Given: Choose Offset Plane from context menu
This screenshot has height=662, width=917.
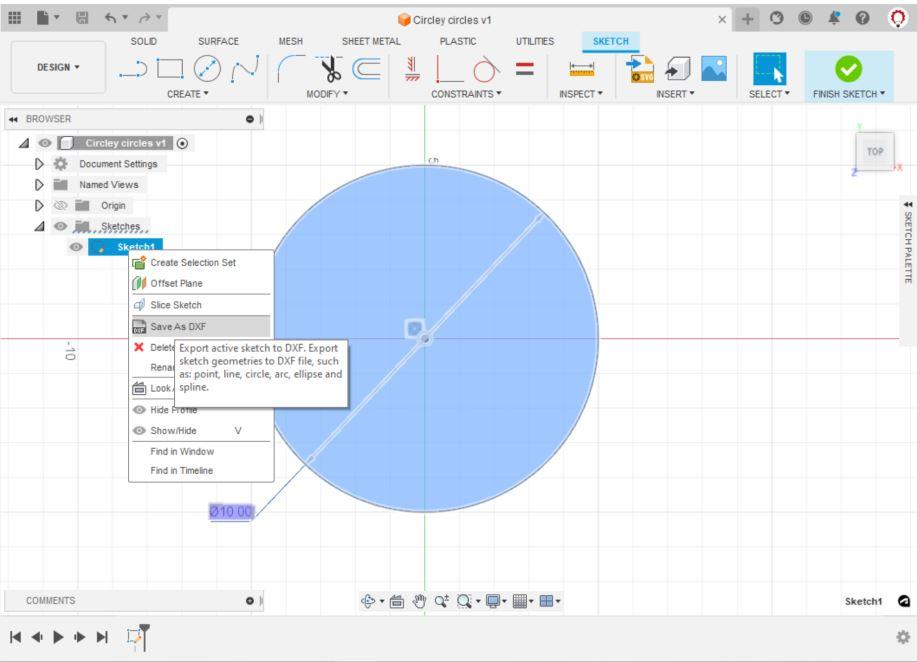Looking at the screenshot, I should point(202,283).
